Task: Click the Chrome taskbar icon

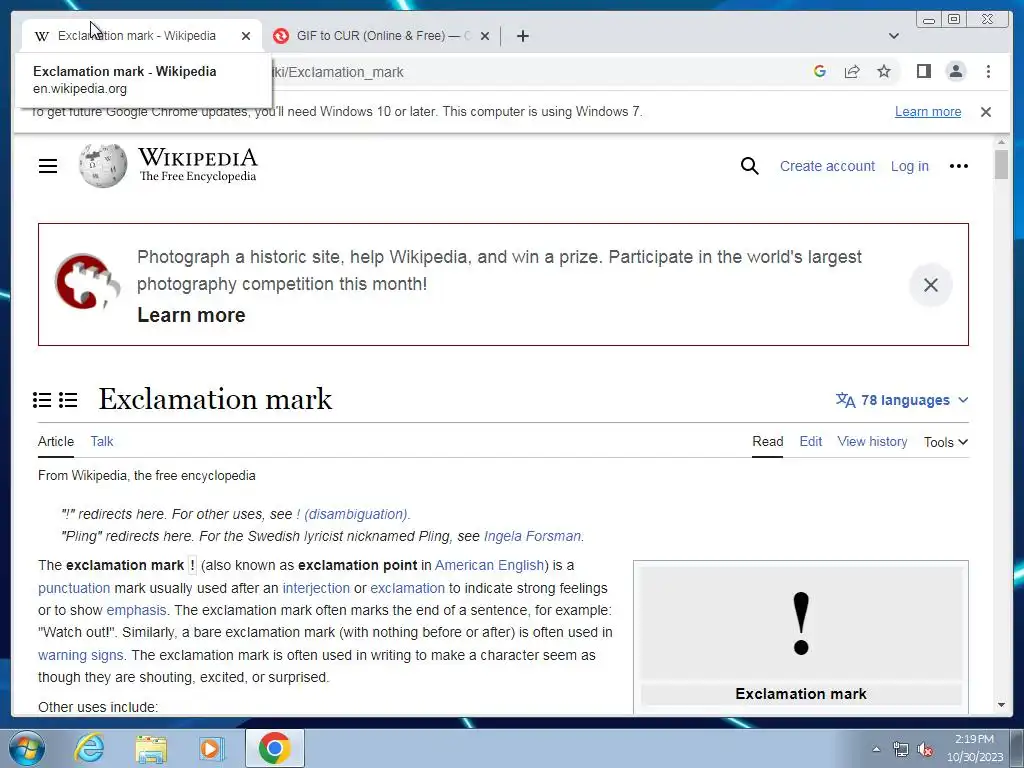Action: point(274,748)
